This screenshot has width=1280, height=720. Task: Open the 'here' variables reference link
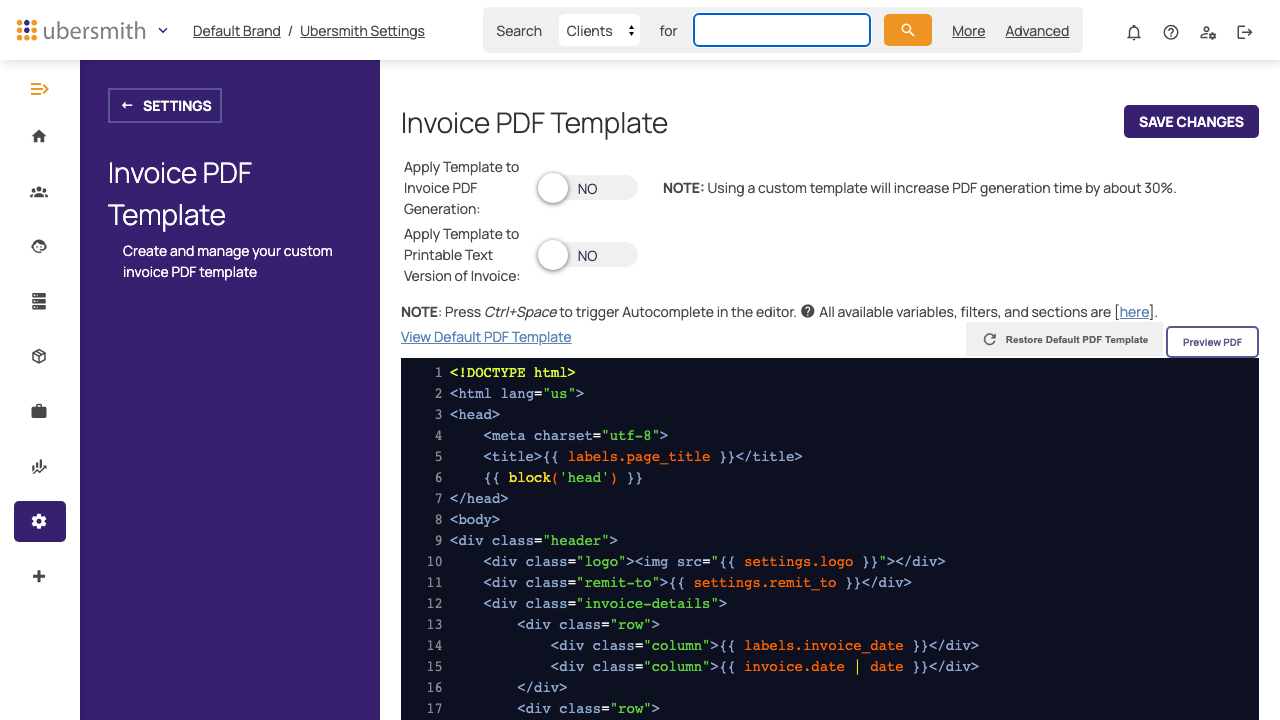(x=1134, y=312)
